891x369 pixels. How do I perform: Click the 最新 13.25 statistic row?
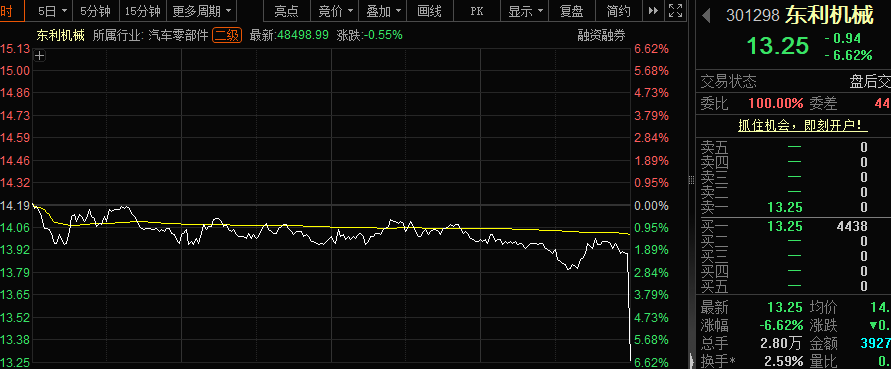751,308
